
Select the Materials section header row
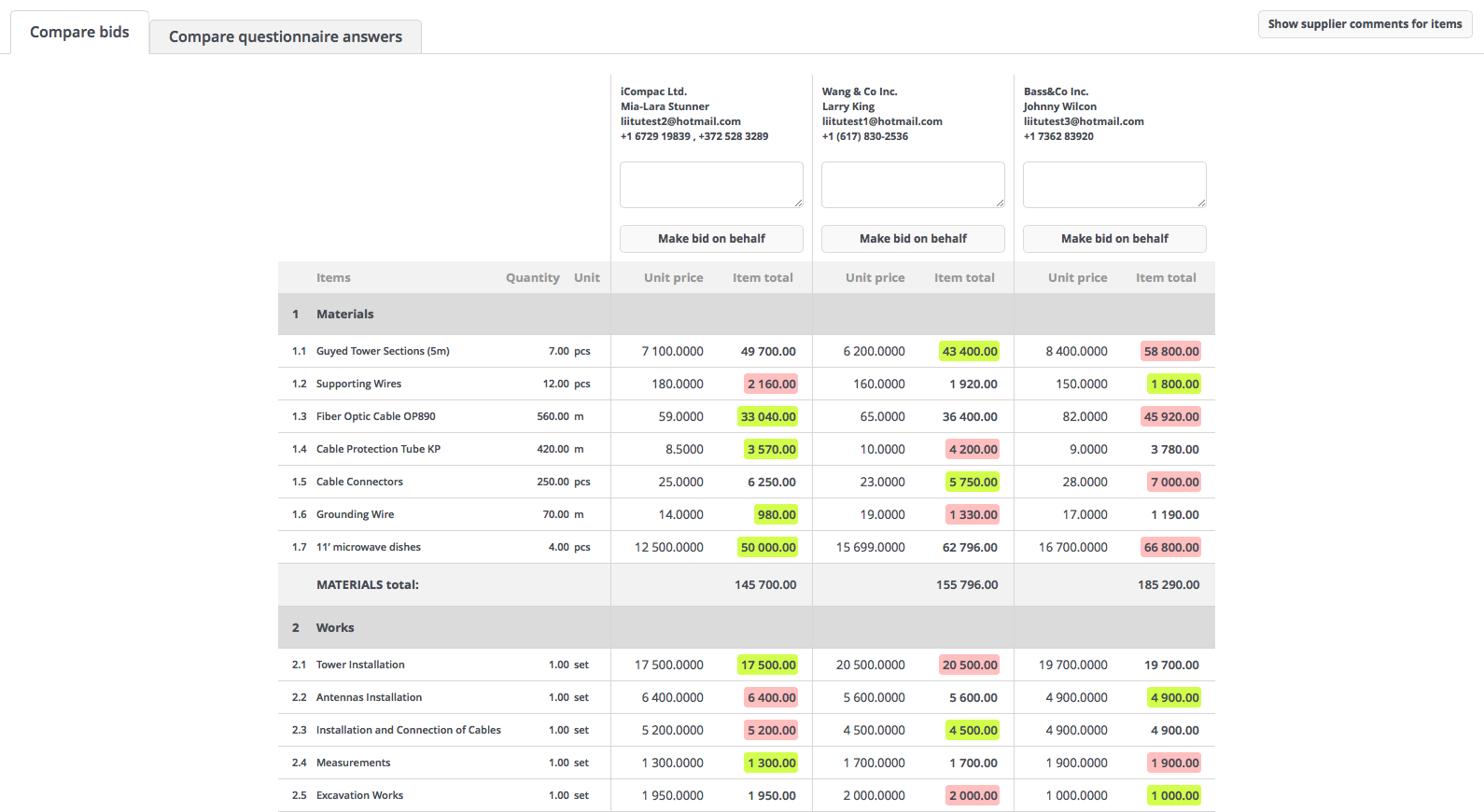345,315
